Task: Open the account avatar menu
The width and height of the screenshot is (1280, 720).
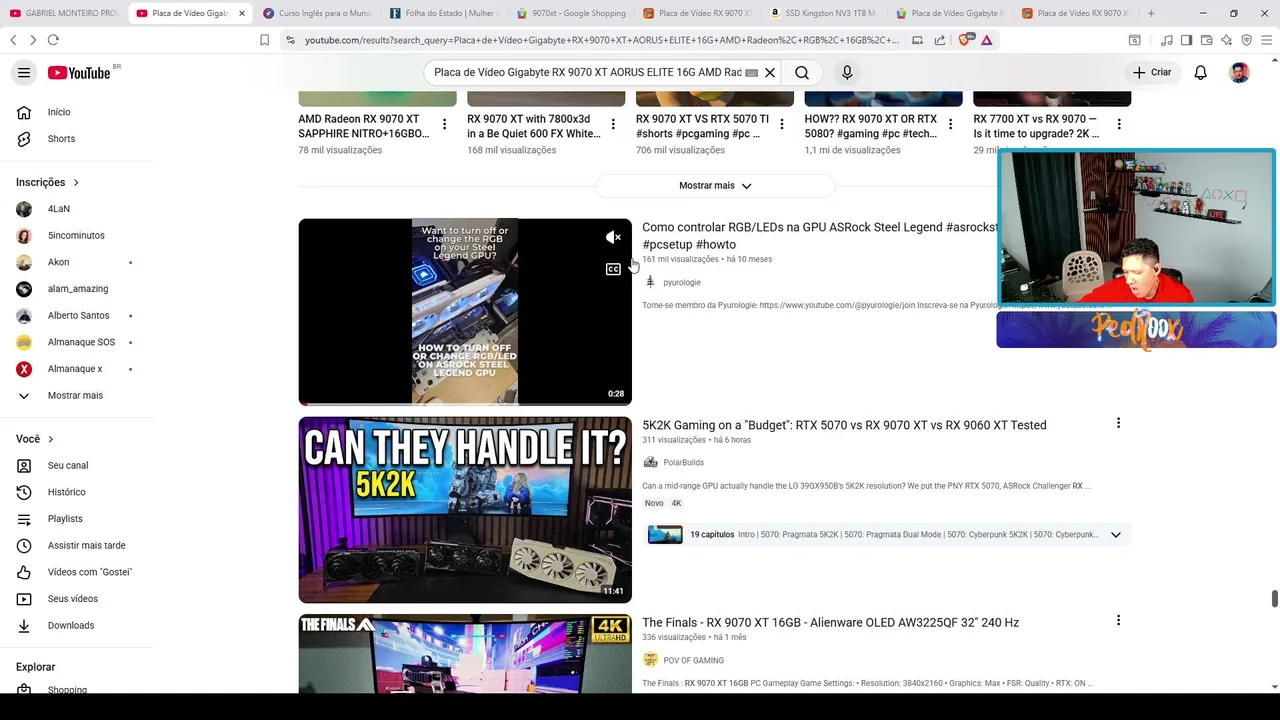Action: coord(1239,72)
